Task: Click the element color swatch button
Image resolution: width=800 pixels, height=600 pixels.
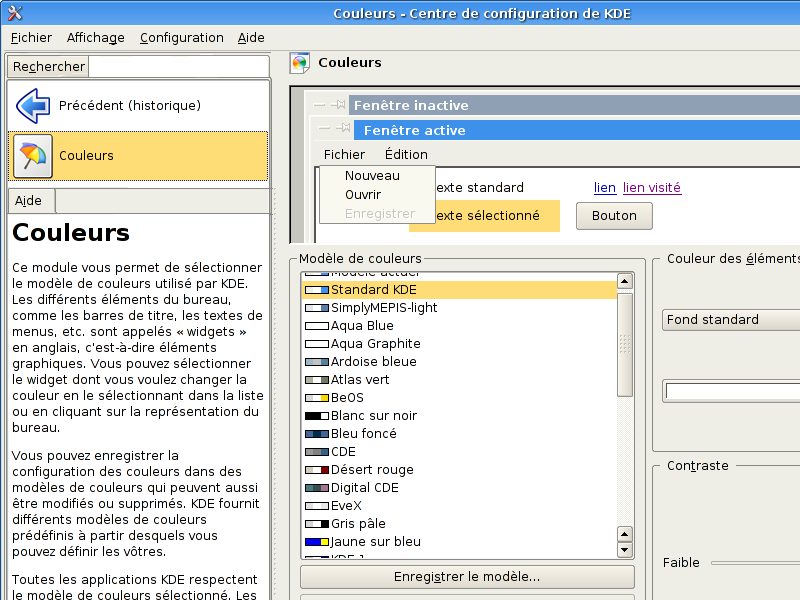Action: click(x=731, y=391)
